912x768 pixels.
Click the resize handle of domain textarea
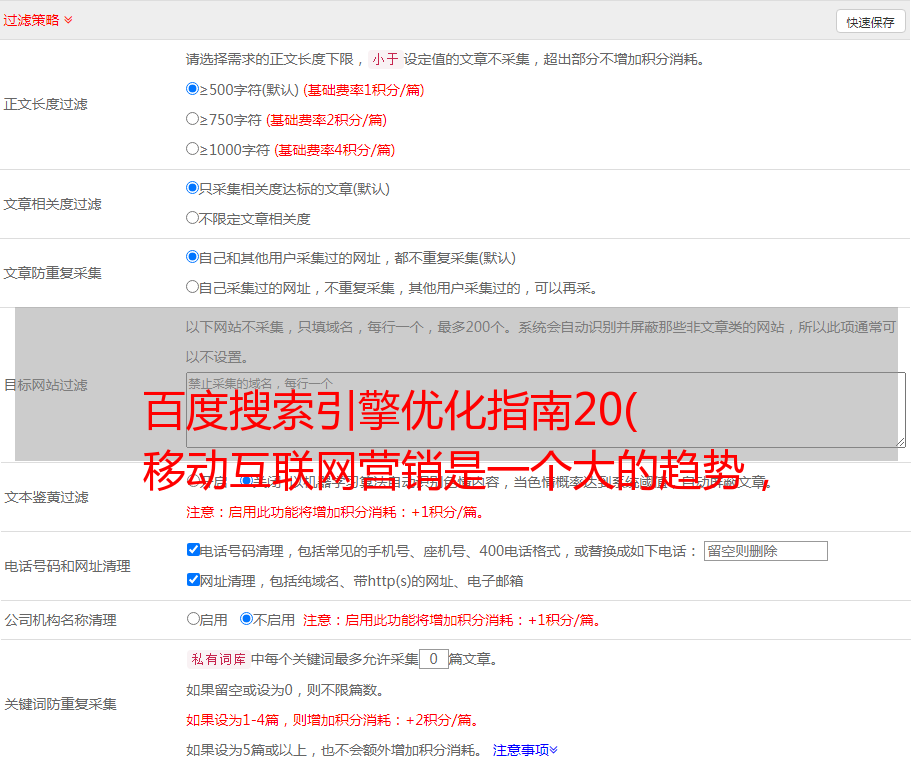[x=900, y=442]
